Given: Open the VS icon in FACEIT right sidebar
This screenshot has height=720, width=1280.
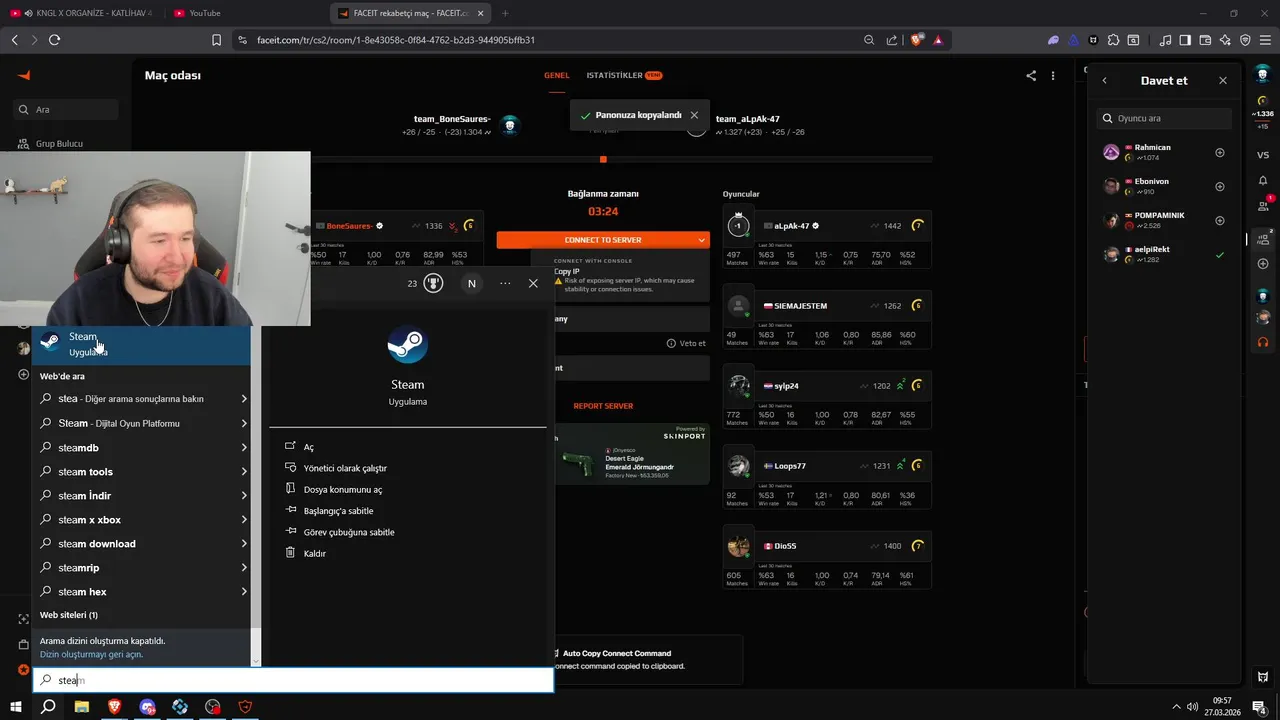Looking at the screenshot, I should 1263,155.
